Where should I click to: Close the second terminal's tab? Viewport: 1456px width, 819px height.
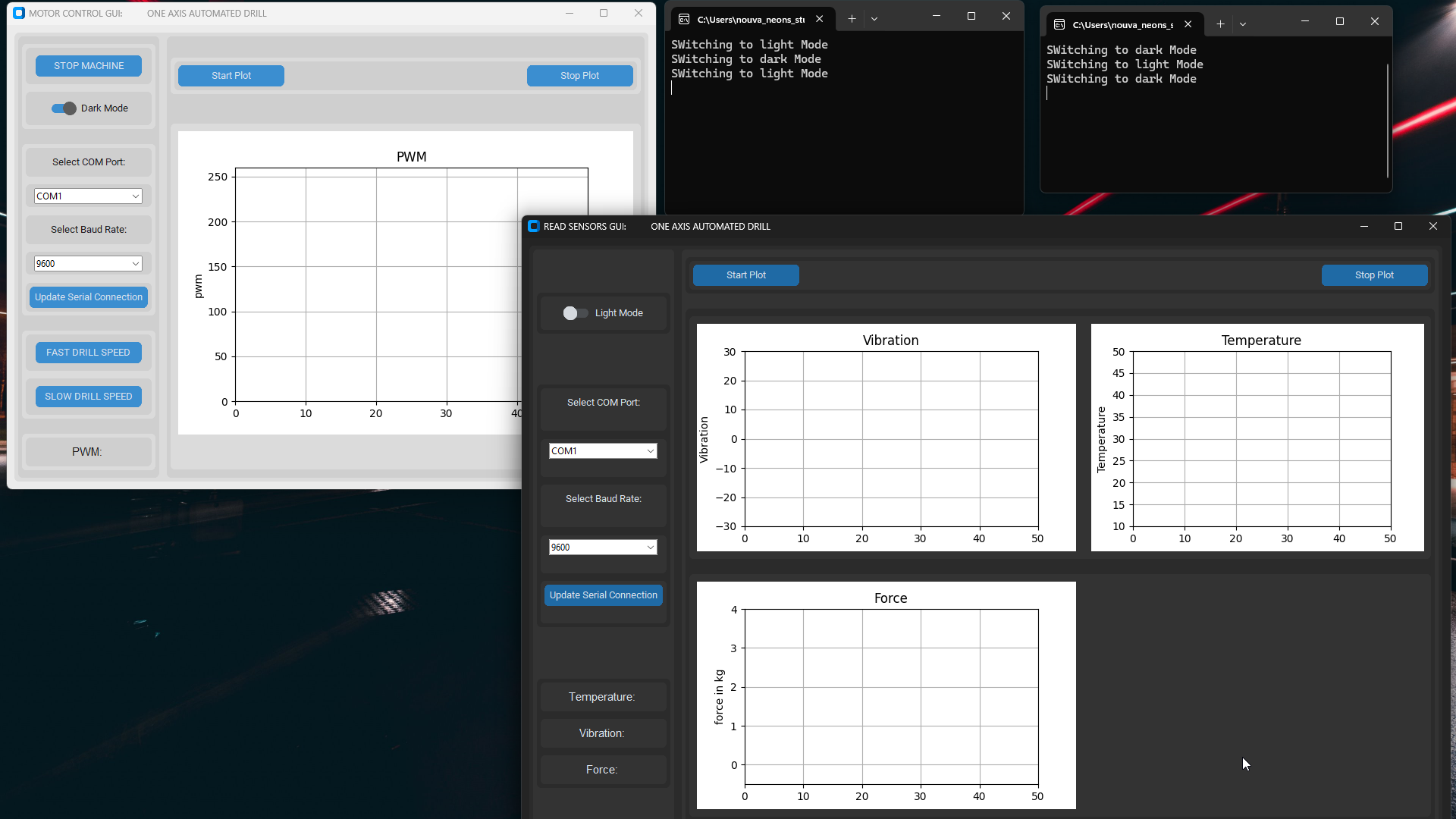[x=1188, y=24]
